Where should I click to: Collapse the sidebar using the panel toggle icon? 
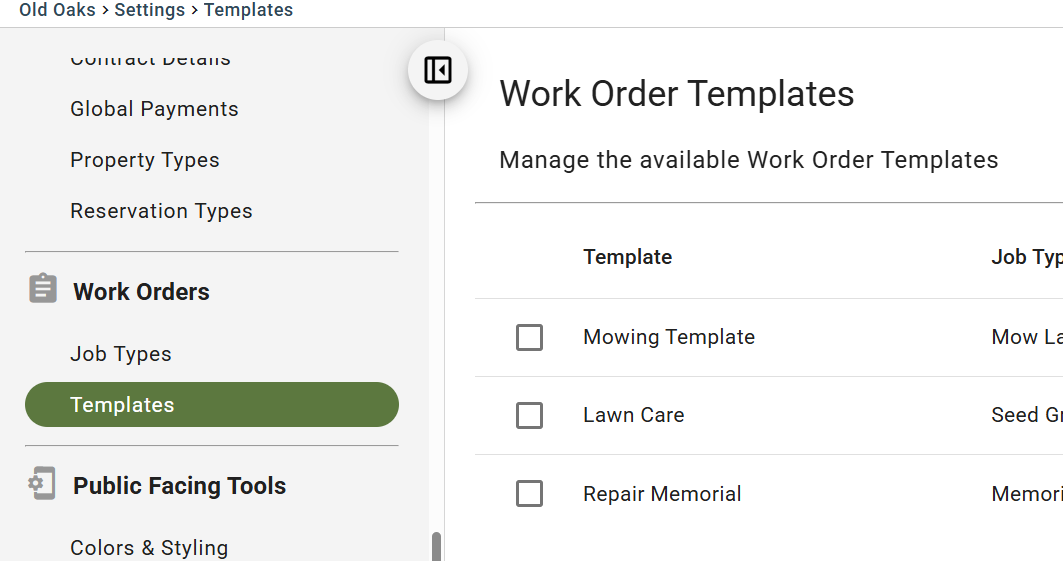pos(438,70)
